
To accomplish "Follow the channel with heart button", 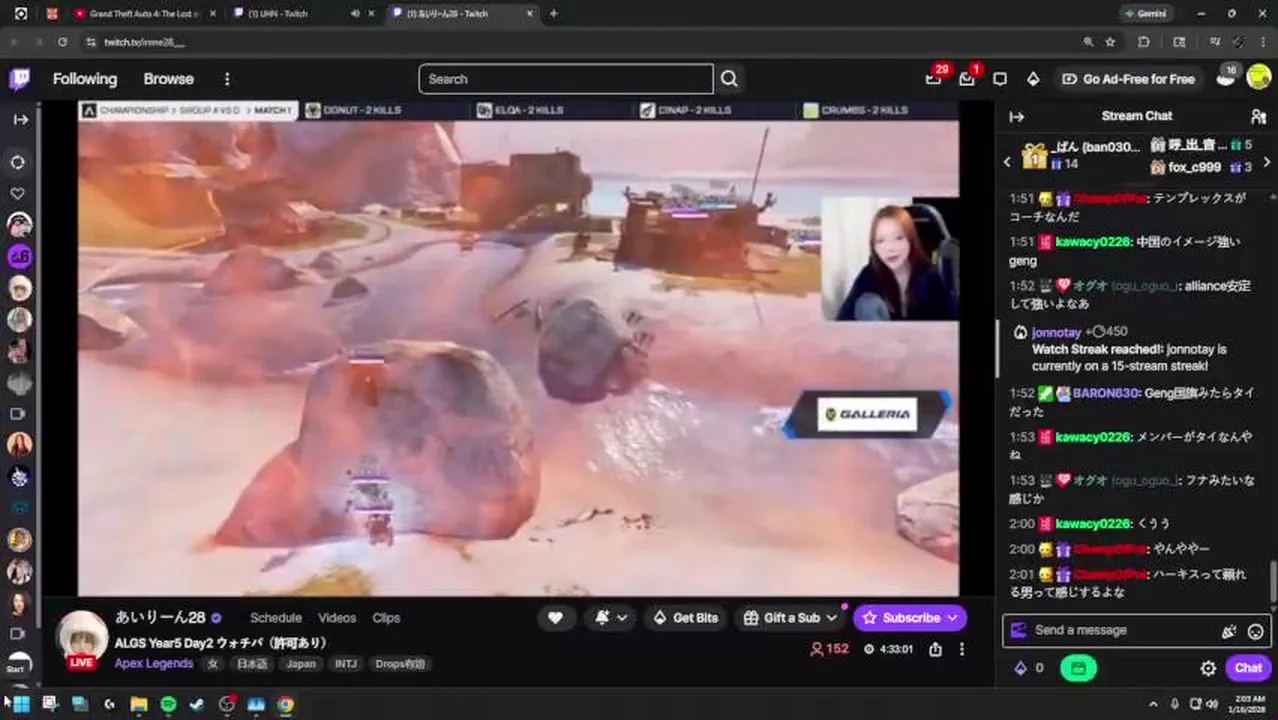I will point(555,618).
